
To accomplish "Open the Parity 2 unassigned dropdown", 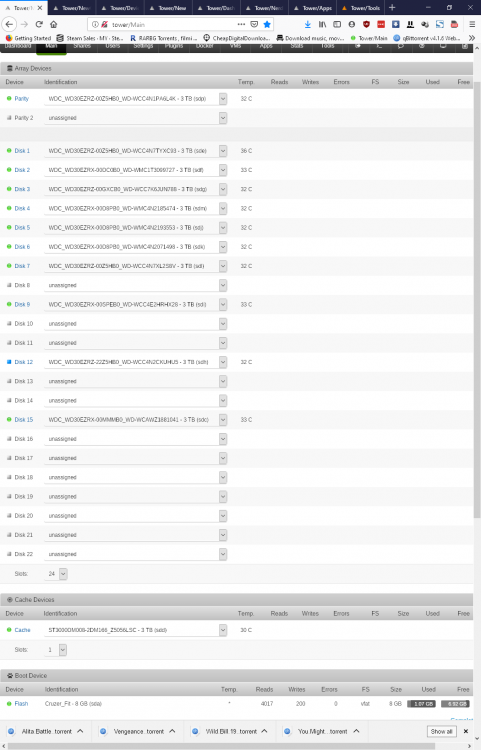I will pos(135,118).
